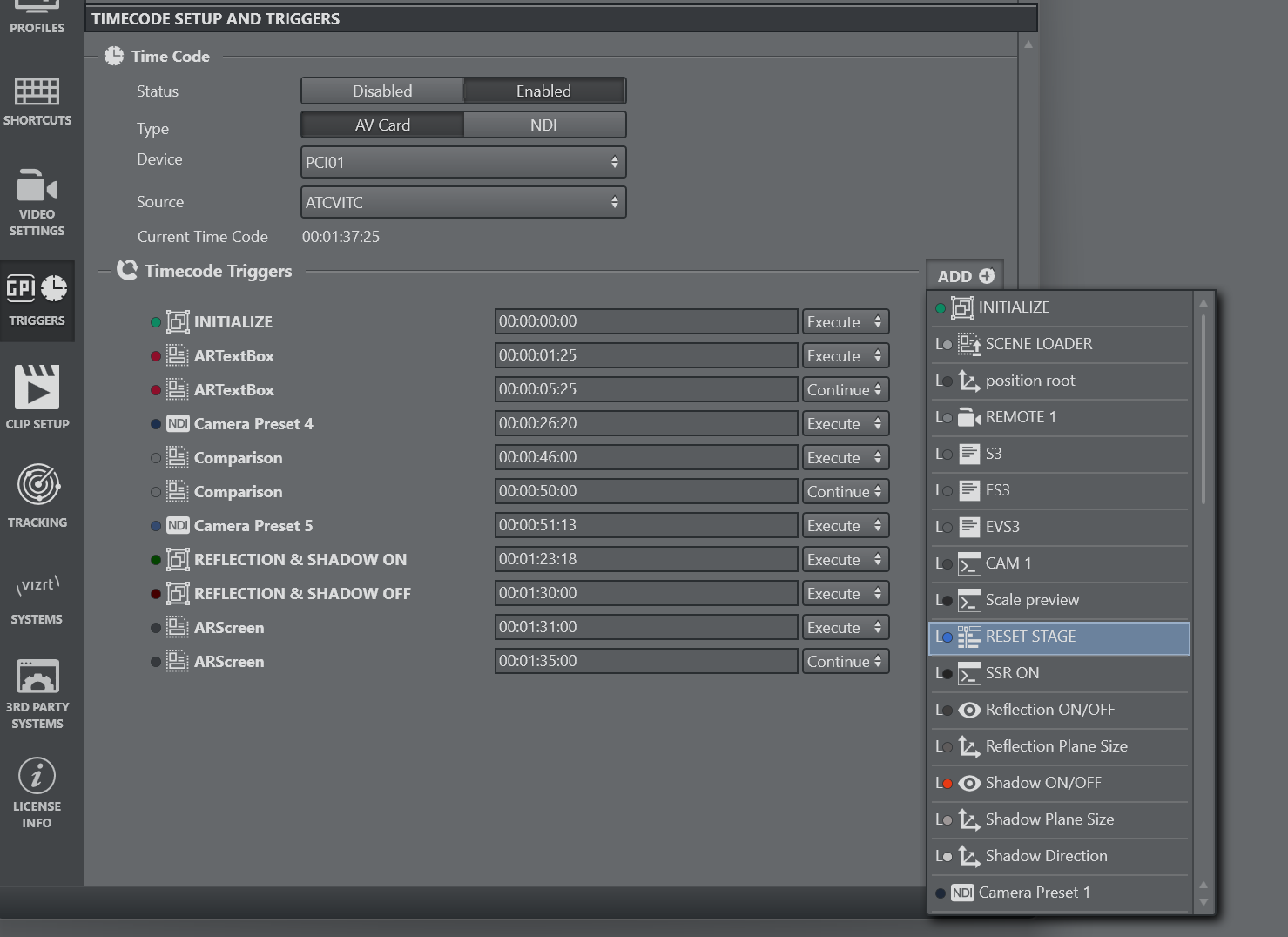Viewport: 1288px width, 937px height.
Task: Select RESET STAGE from the add list
Action: coord(1059,637)
